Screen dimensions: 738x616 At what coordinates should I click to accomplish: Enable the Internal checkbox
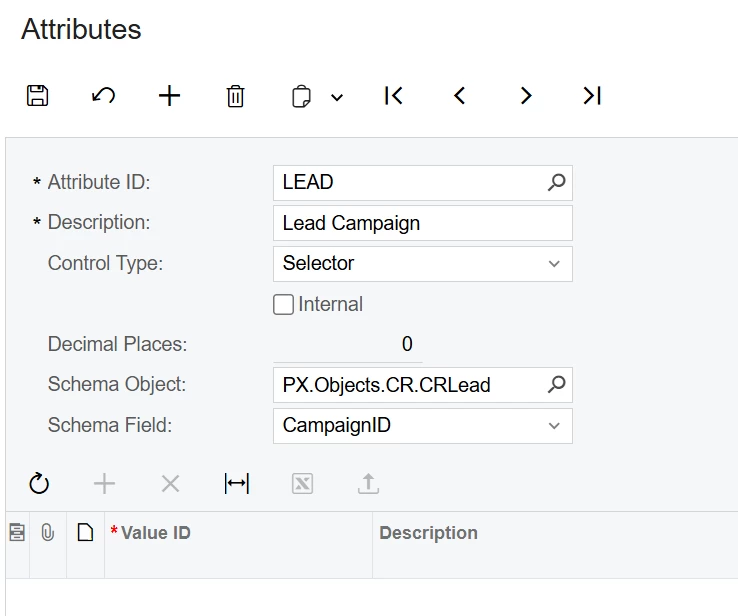point(284,305)
